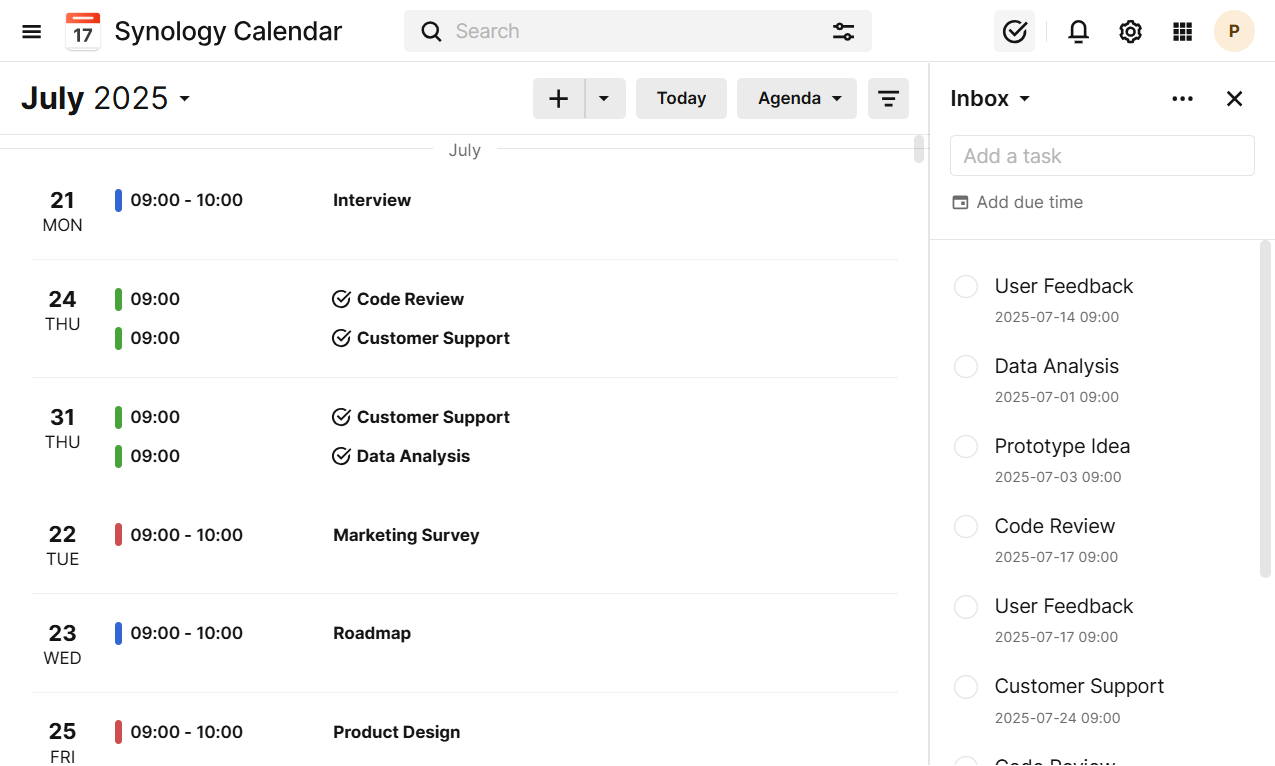Click the Today button
Image resolution: width=1275 pixels, height=766 pixels.
681,98
